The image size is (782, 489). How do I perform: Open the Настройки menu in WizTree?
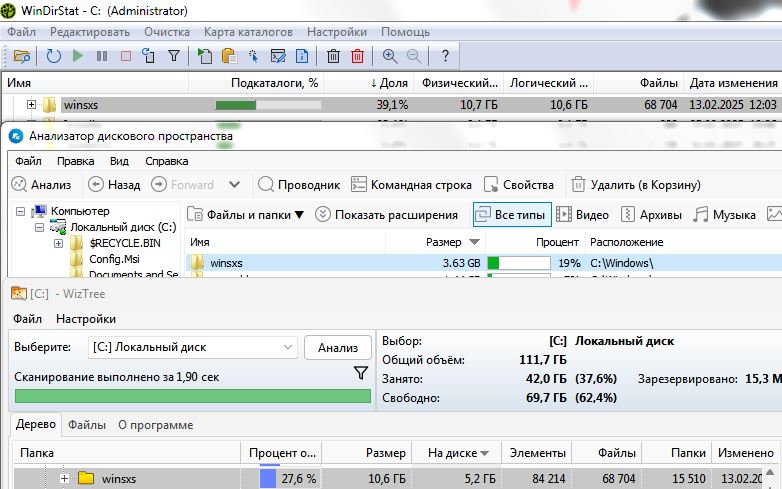[x=86, y=319]
